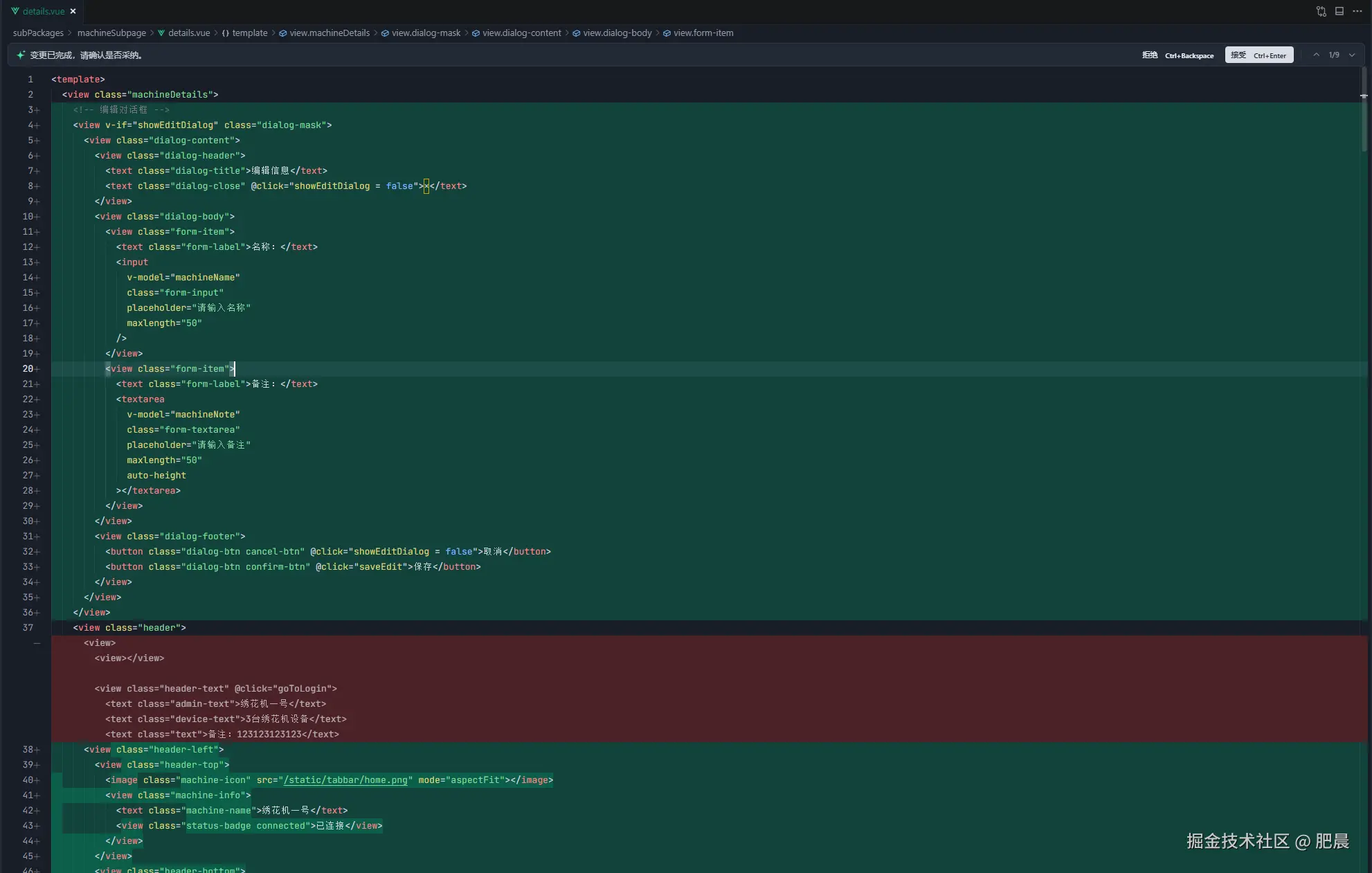
Task: Click the compare changes icon in the top right
Action: 1321,11
